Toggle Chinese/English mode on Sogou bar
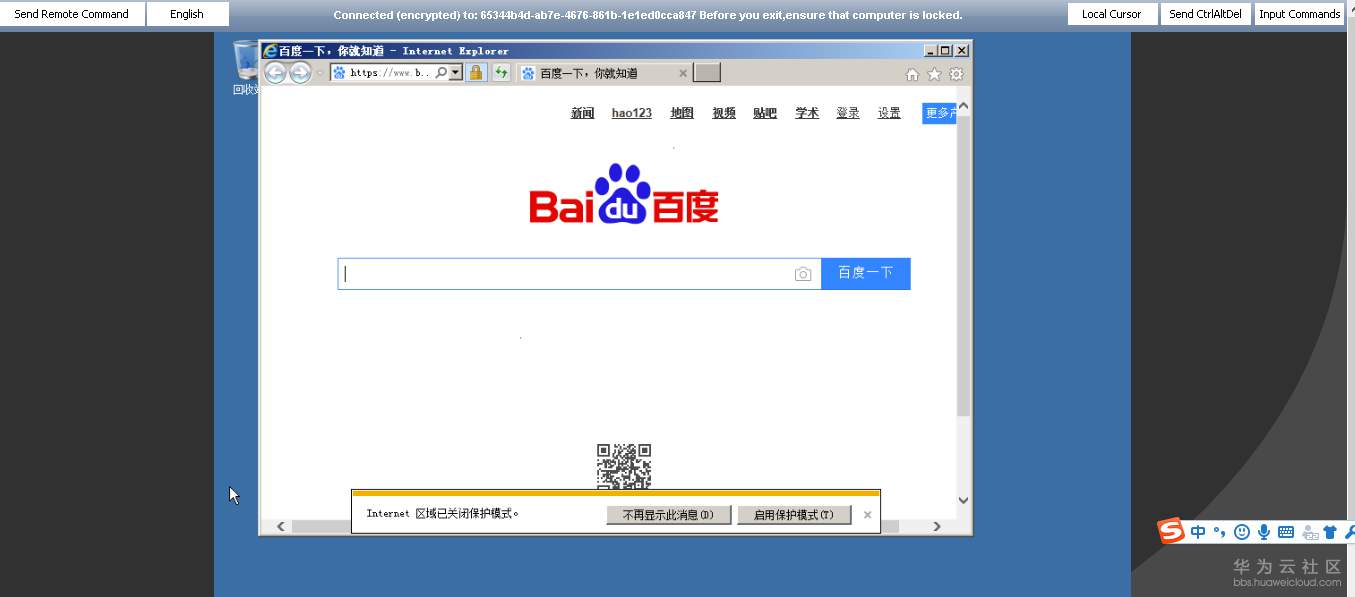 [1198, 531]
